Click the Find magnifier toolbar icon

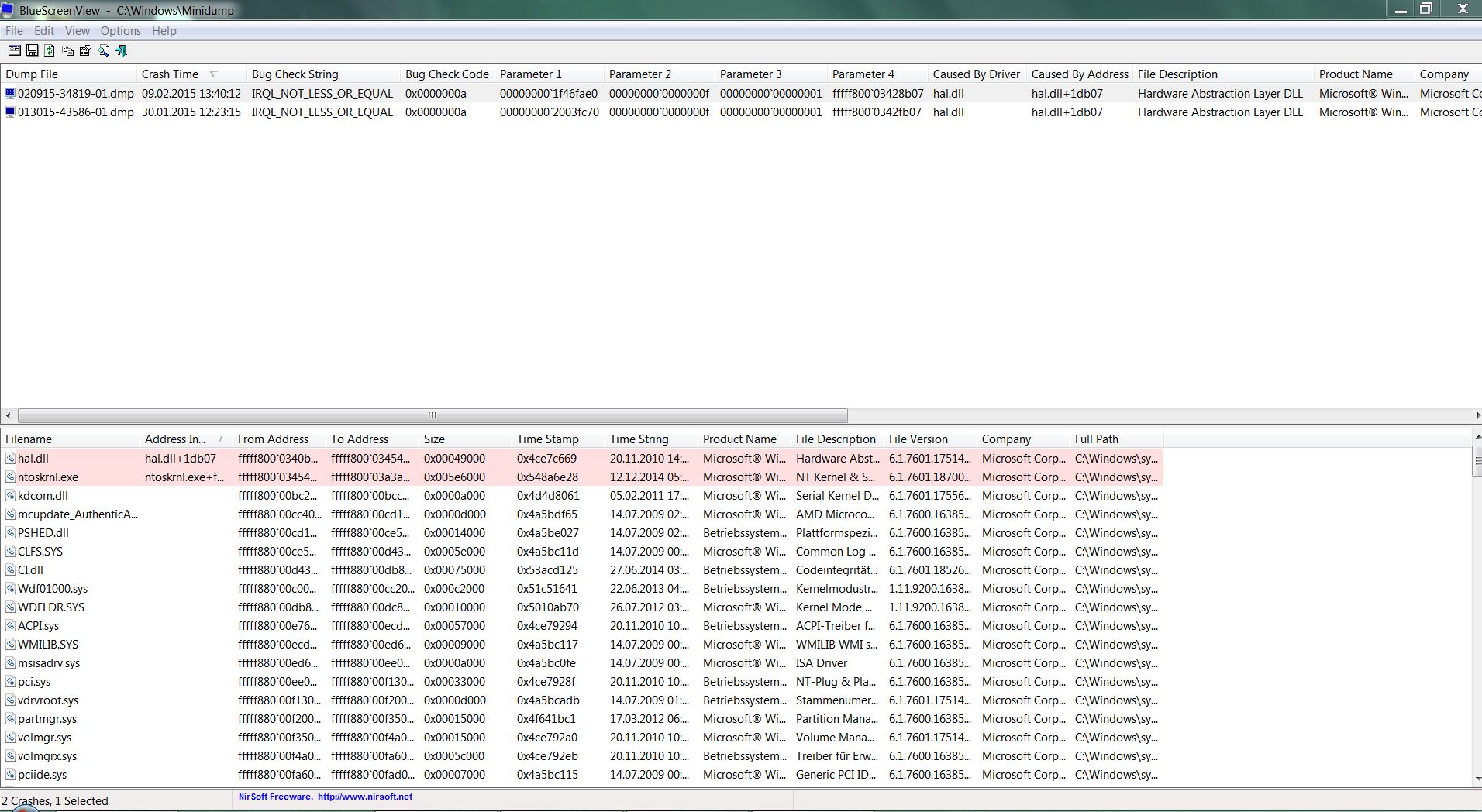tap(103, 50)
